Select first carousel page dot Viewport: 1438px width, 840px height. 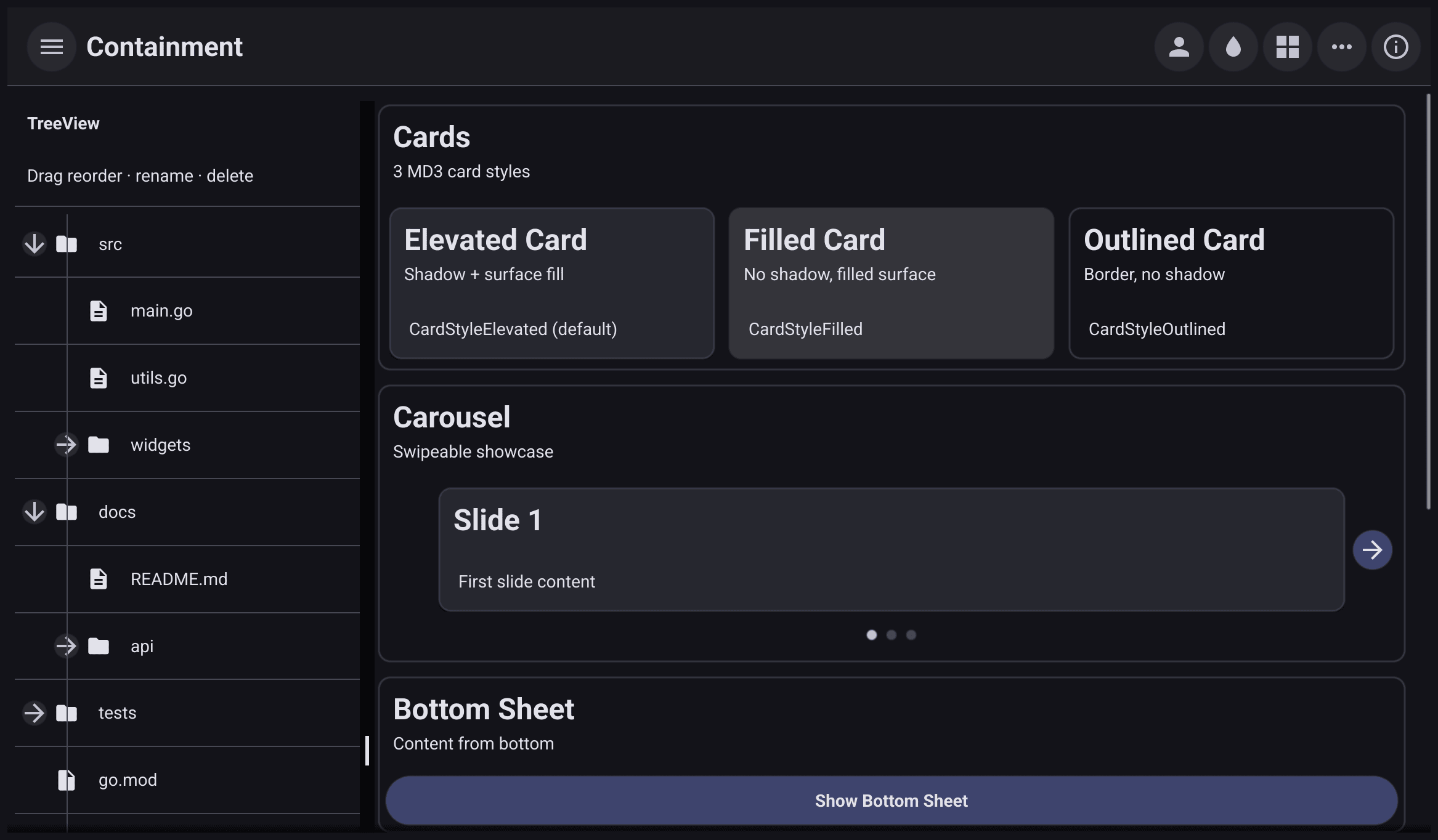tap(872, 635)
